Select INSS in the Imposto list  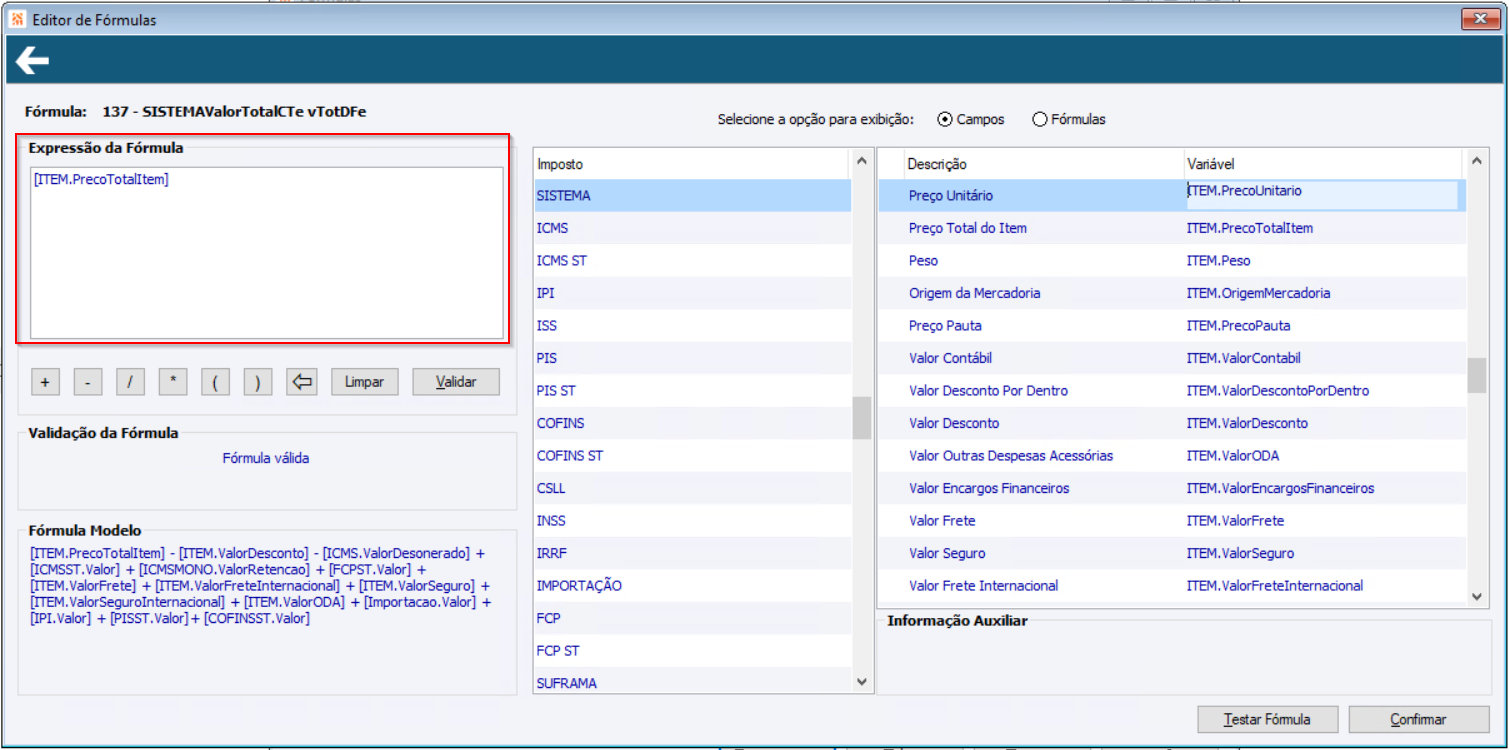coord(692,521)
